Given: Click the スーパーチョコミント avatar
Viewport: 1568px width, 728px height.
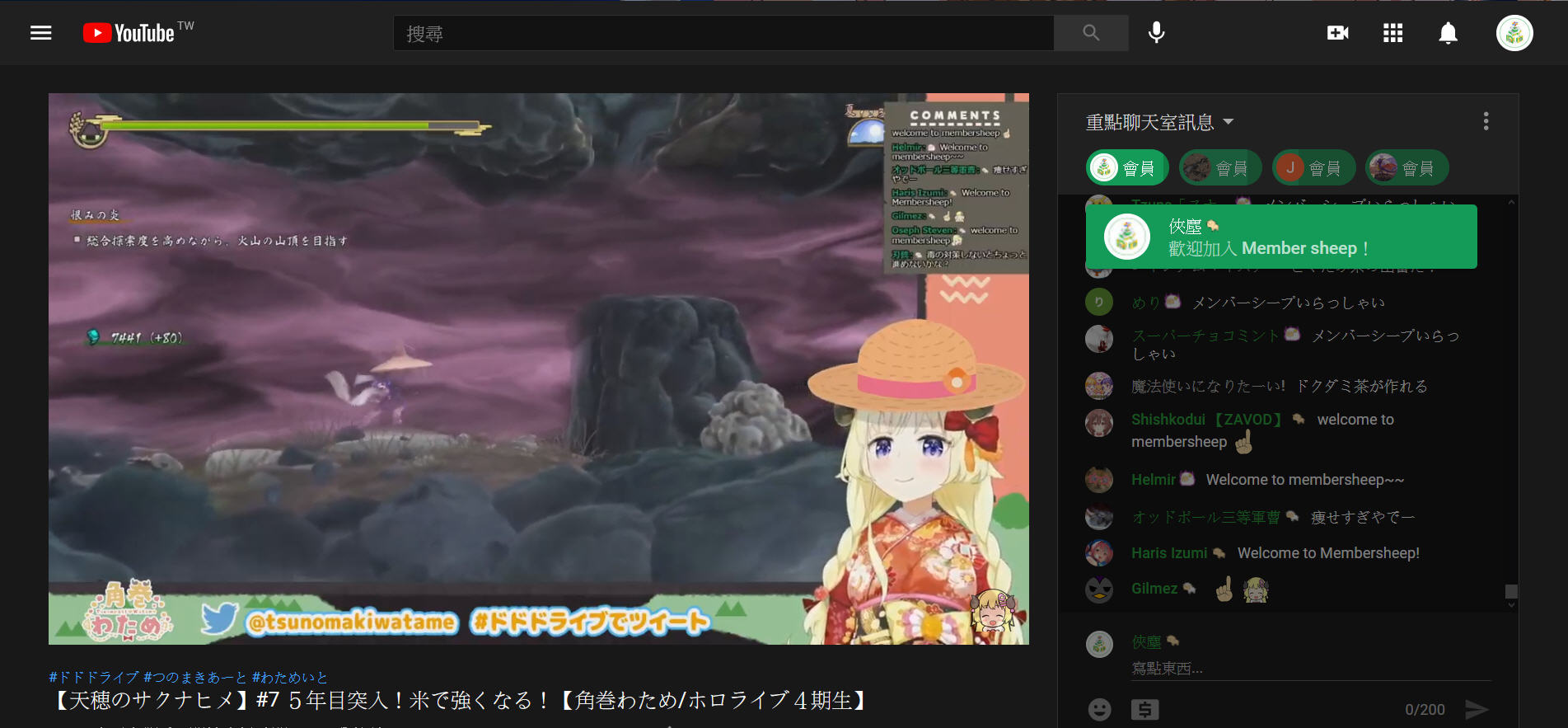Looking at the screenshot, I should coord(1099,339).
